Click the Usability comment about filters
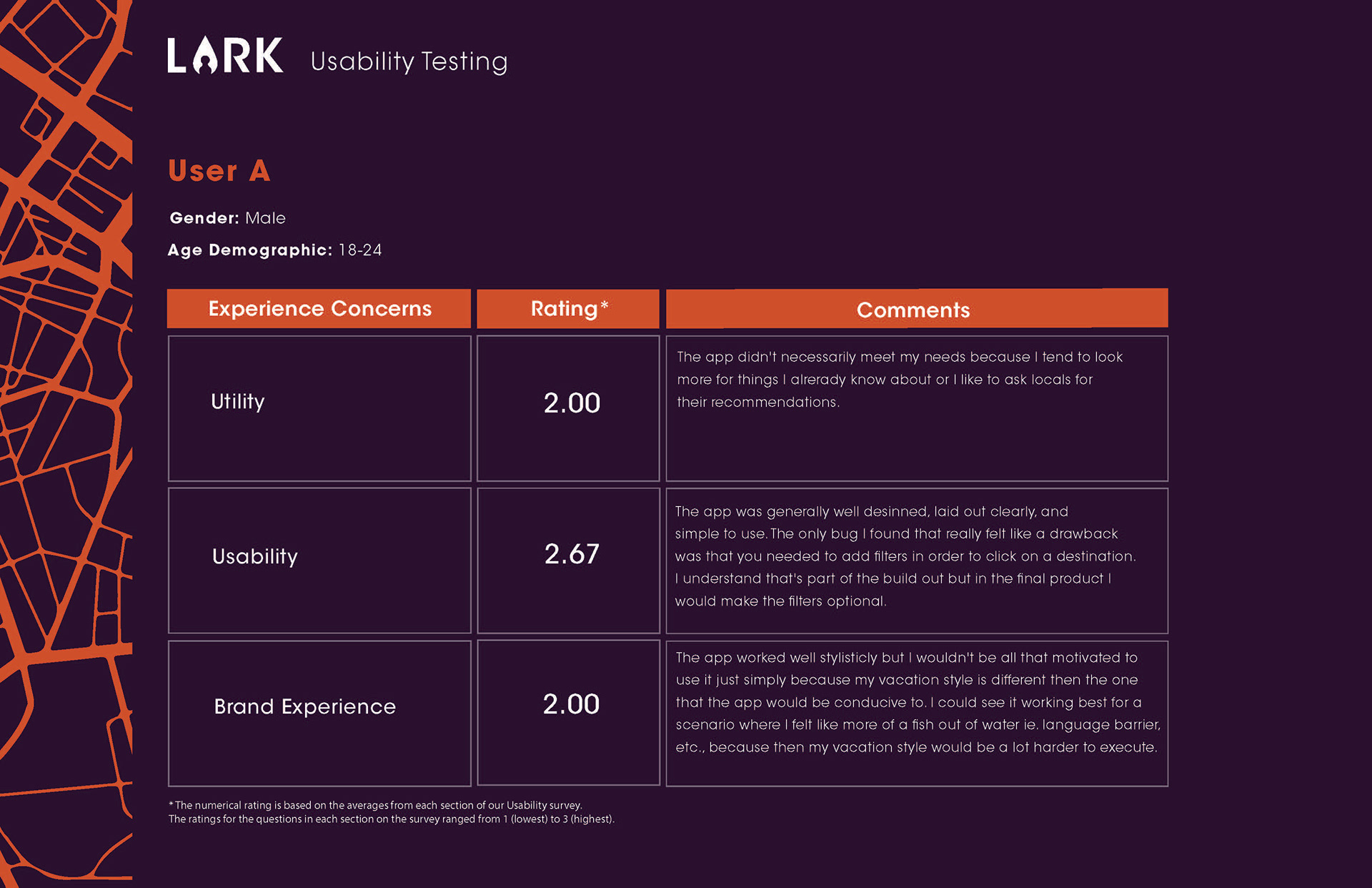Screen dimensions: 1372x888 (x=905, y=556)
